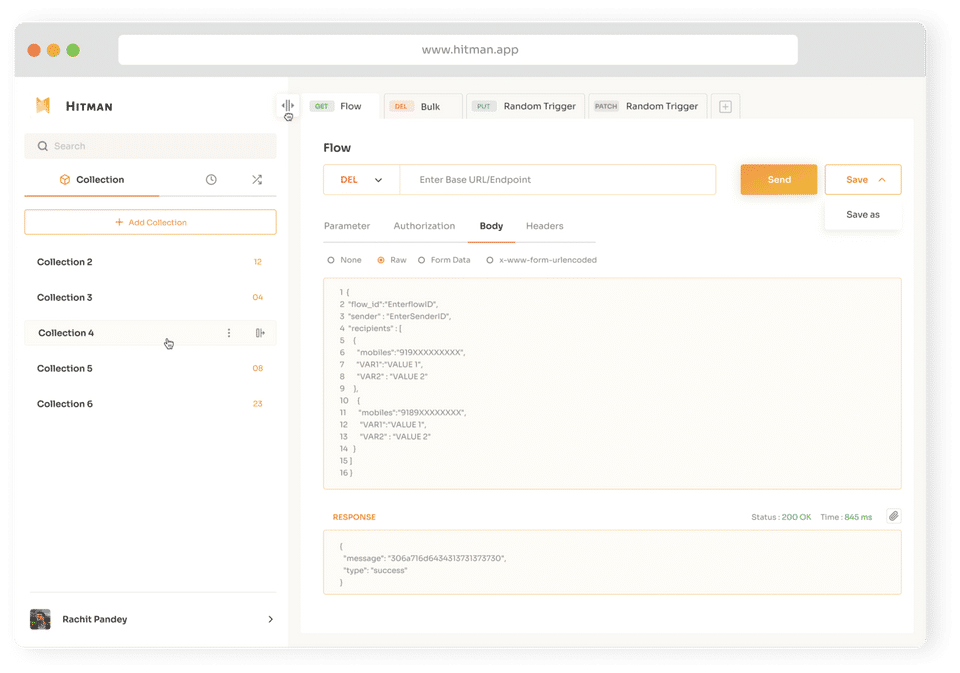Click the Enter Base URL/Endpoint field
Viewport: 960px width, 673px height.
coord(558,179)
